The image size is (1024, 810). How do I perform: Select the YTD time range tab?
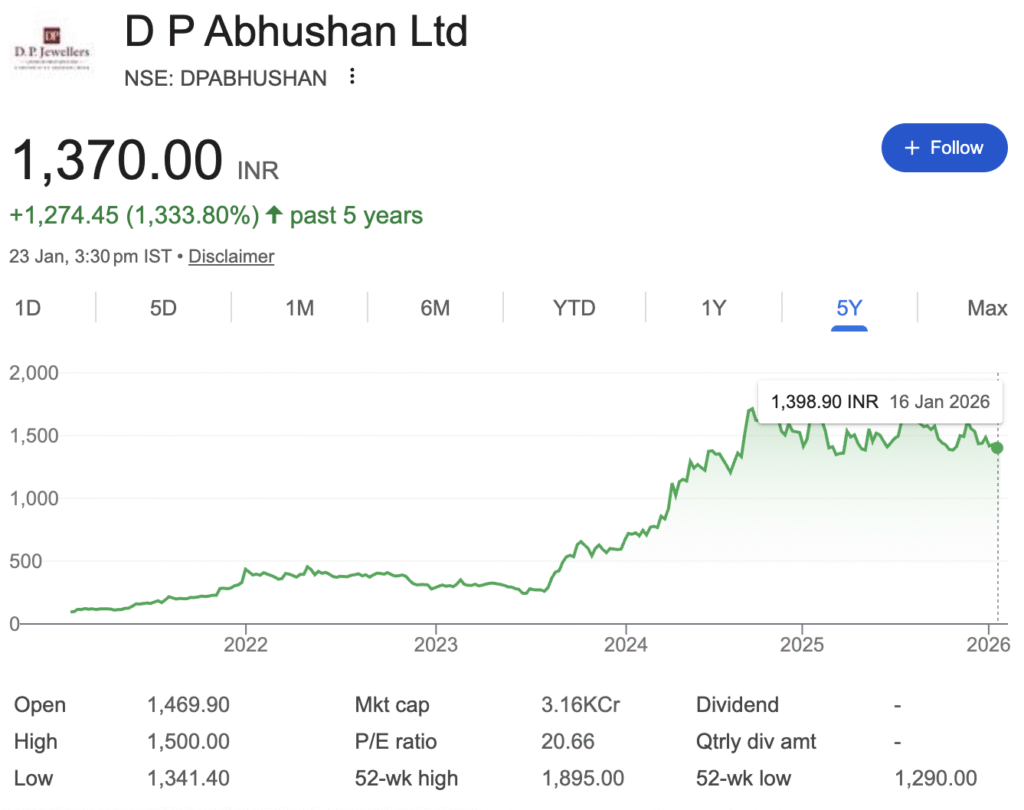click(574, 308)
